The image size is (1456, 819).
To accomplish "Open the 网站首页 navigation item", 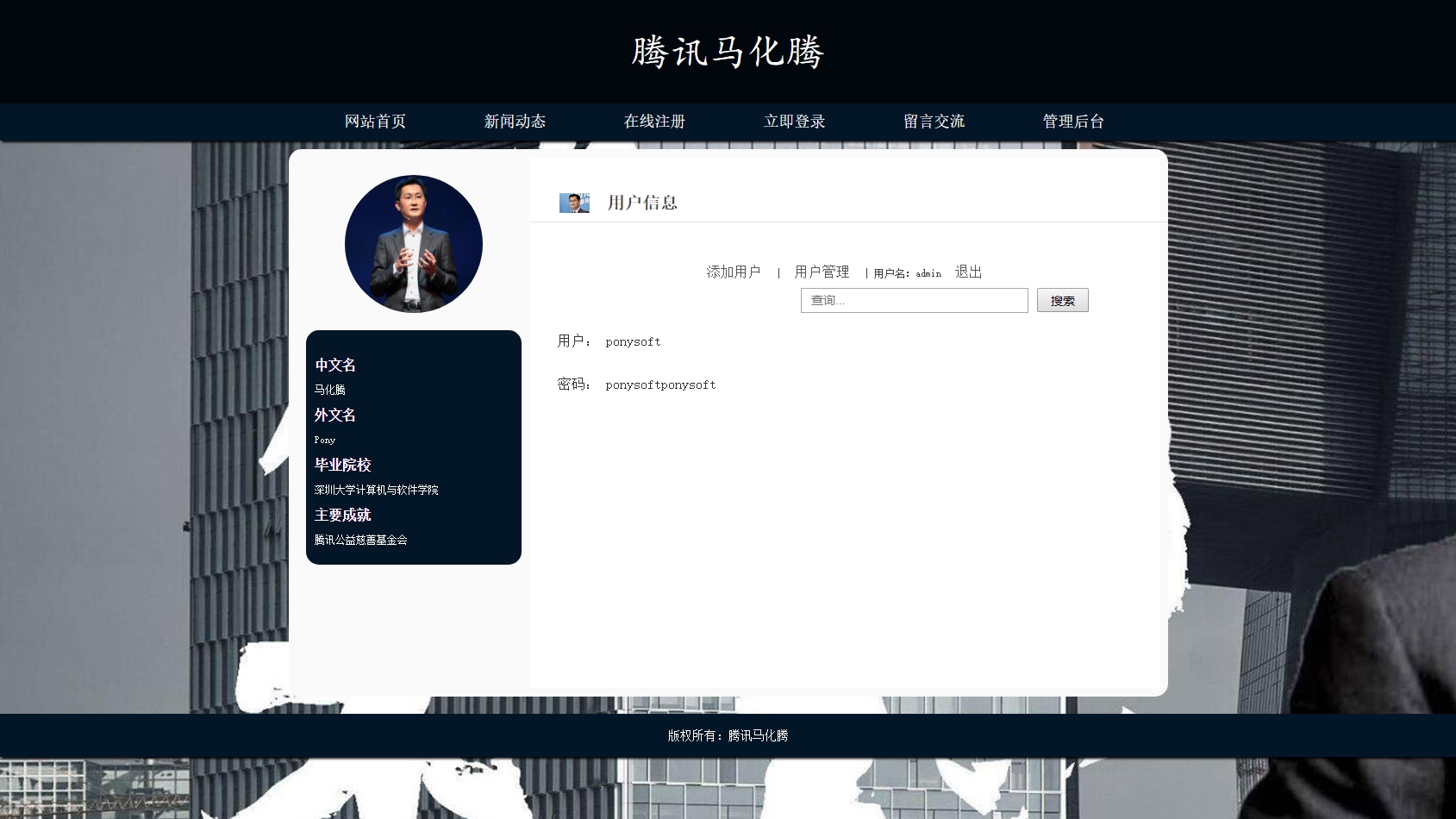I will coord(375,122).
